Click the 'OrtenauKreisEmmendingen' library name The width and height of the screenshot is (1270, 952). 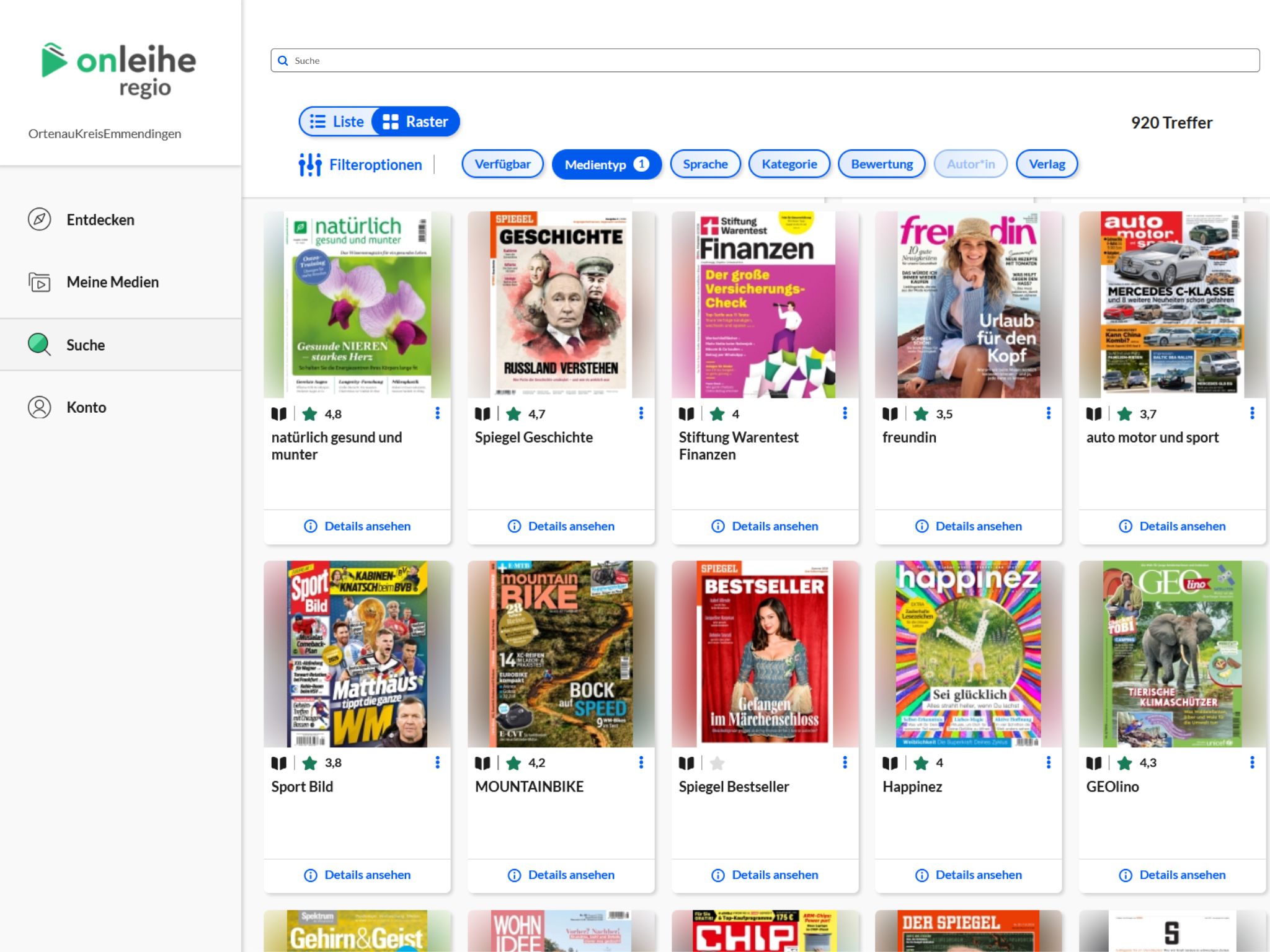[105, 134]
